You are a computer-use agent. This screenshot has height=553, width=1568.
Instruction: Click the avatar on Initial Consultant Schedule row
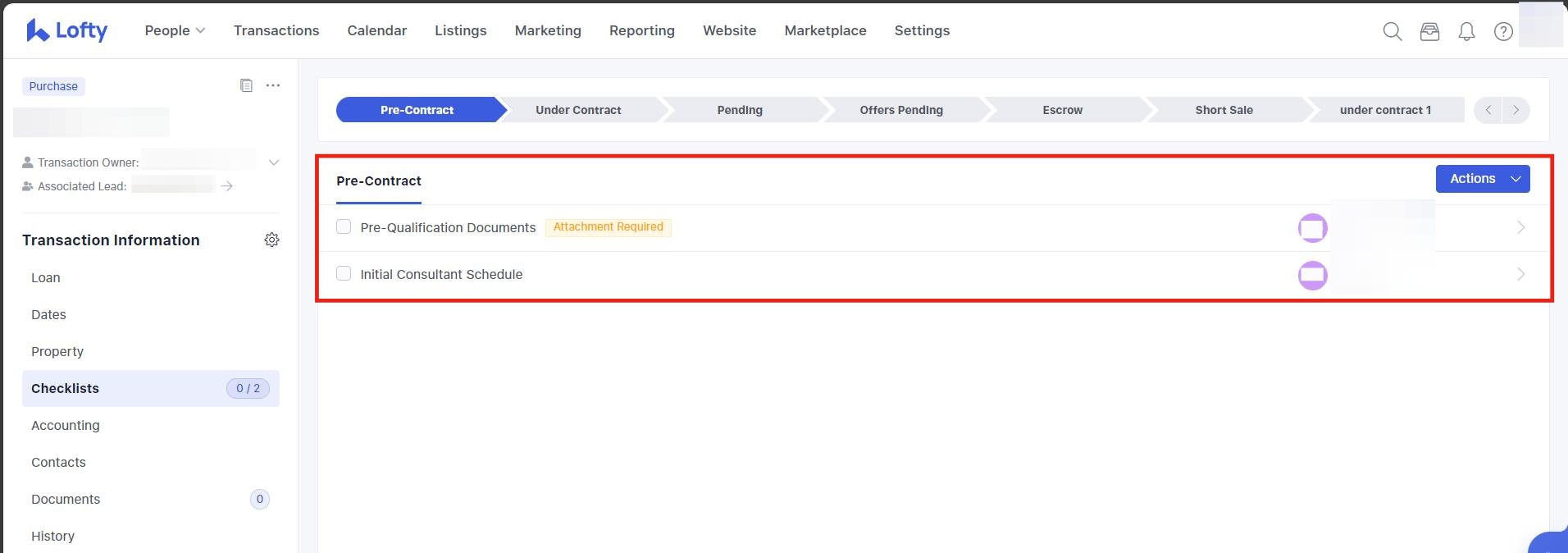coord(1312,275)
